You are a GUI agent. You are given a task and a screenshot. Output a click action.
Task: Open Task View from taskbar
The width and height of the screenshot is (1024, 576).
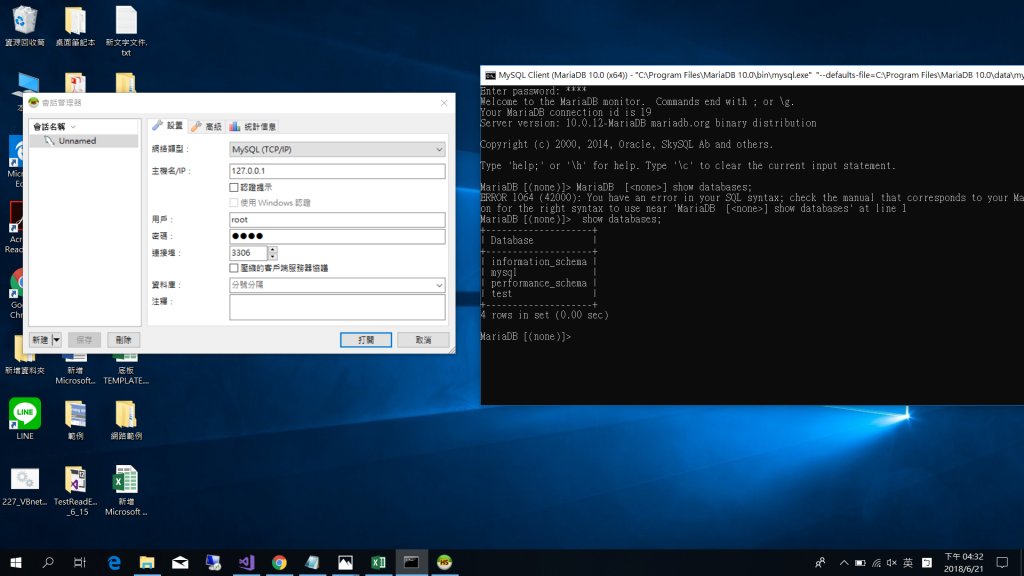click(80, 562)
